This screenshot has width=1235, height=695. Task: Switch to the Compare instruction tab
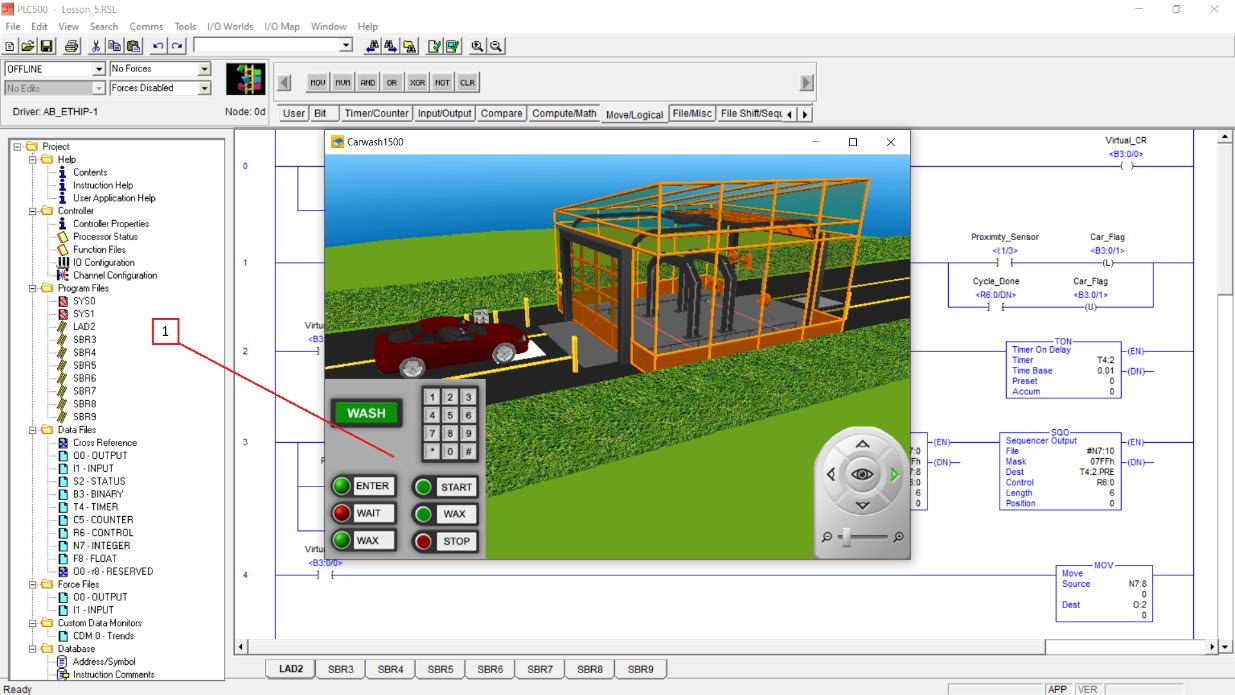[x=501, y=114]
